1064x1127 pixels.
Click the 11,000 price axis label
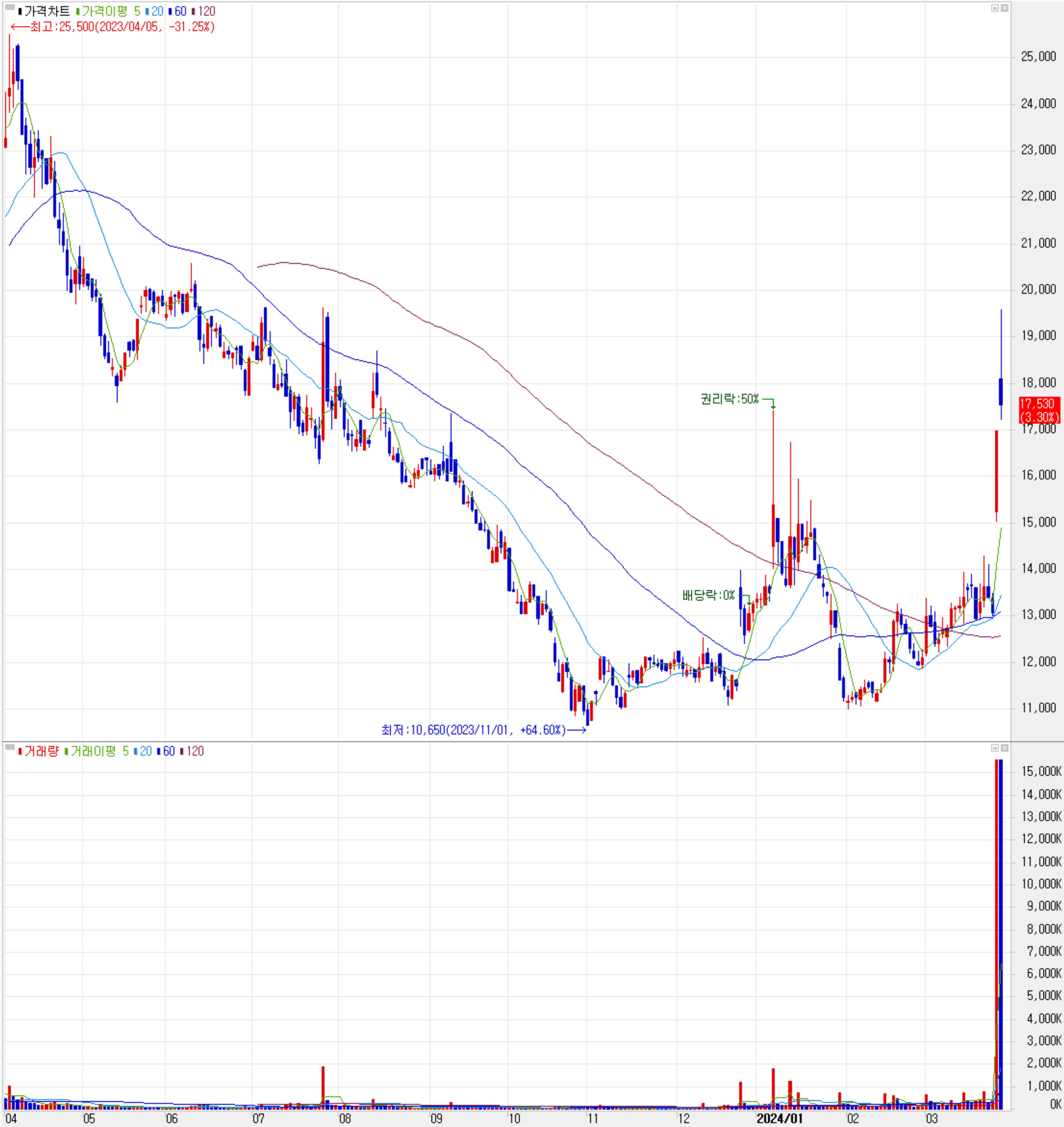[x=1038, y=708]
